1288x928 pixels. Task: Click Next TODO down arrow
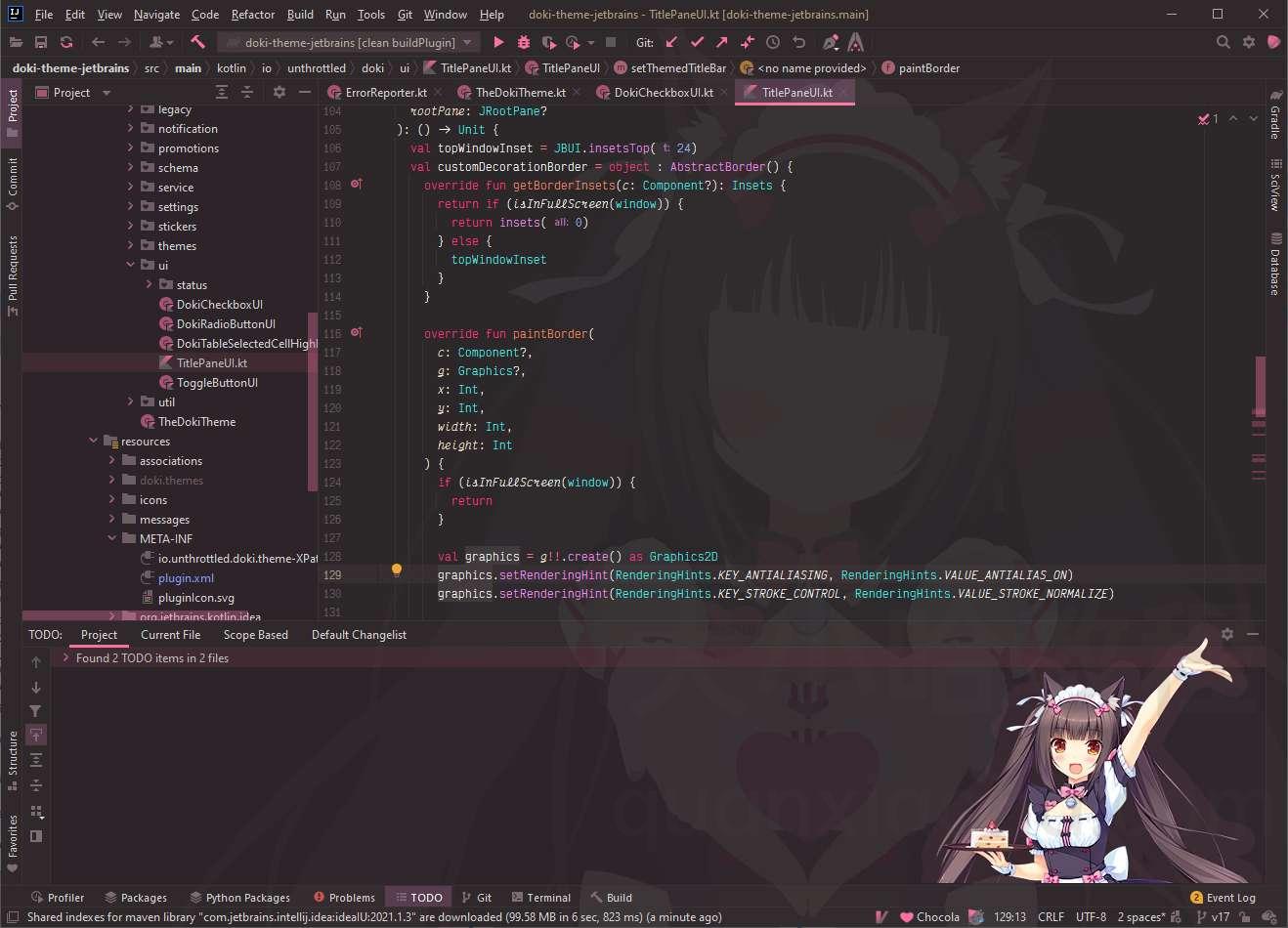36,687
